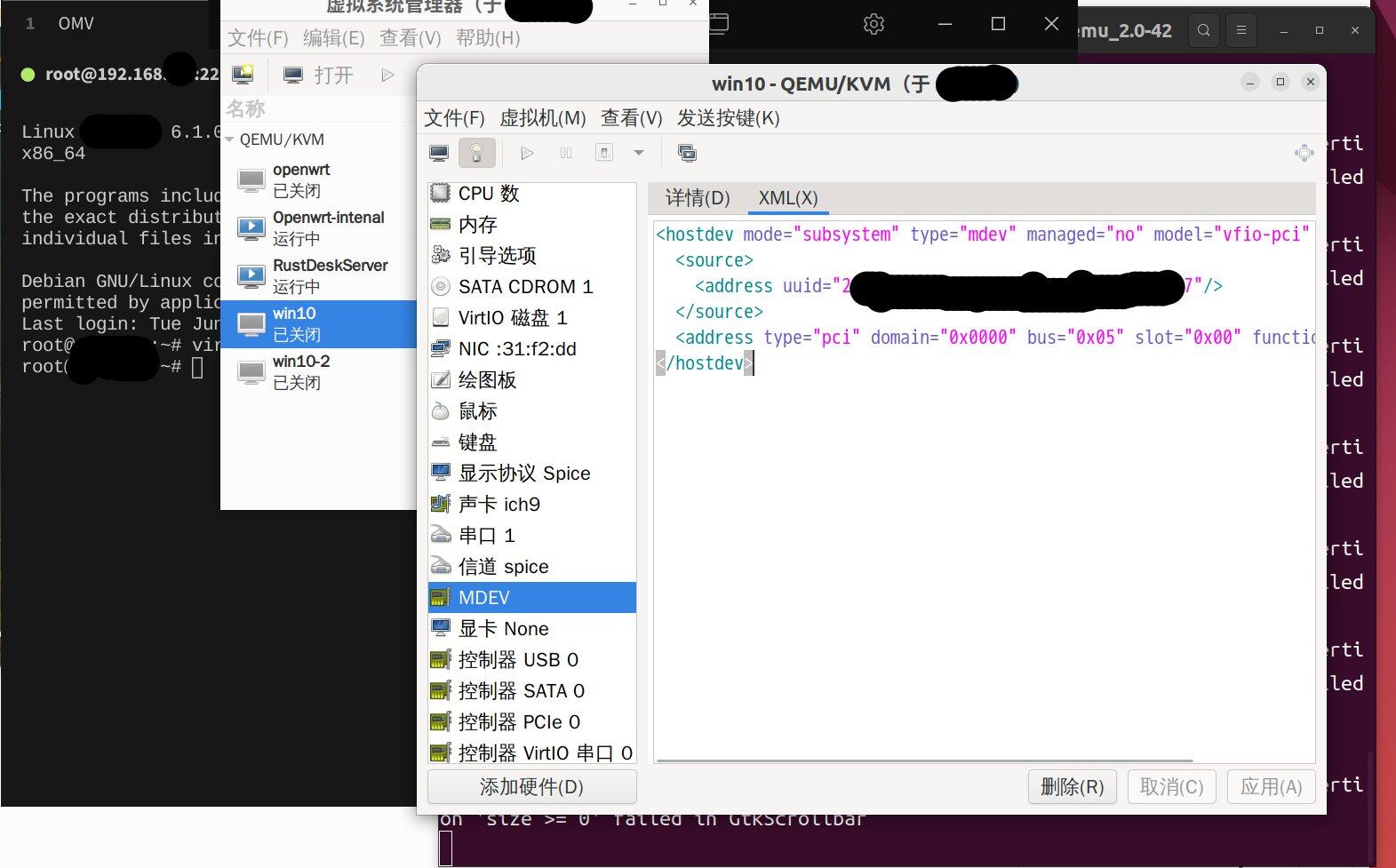1396x868 pixels.
Task: Switch to 详情(D) tab
Action: [x=698, y=198]
